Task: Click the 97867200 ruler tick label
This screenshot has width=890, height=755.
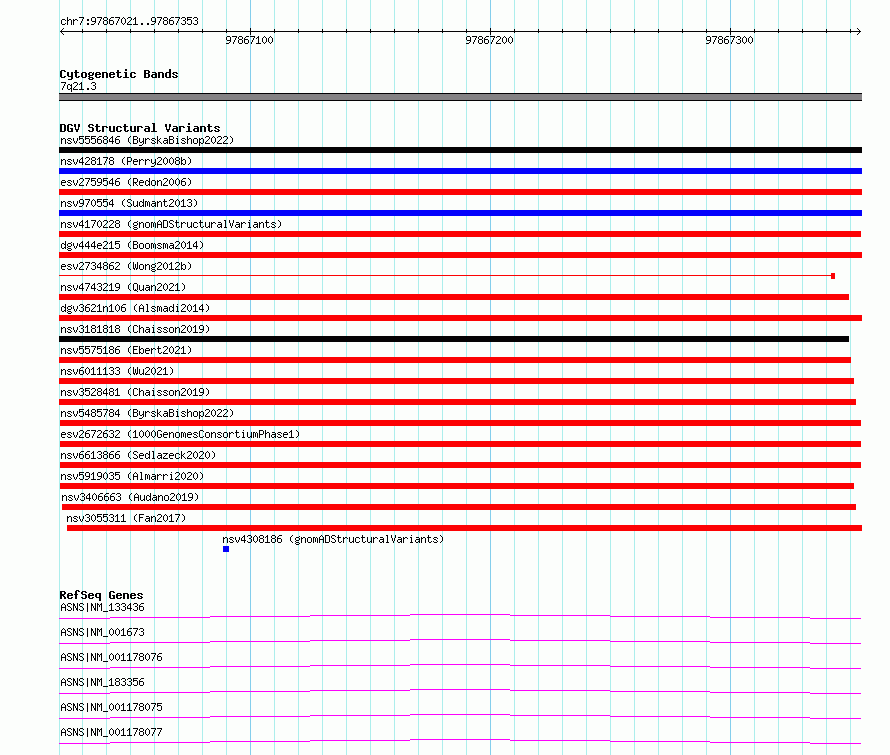Action: tap(489, 40)
